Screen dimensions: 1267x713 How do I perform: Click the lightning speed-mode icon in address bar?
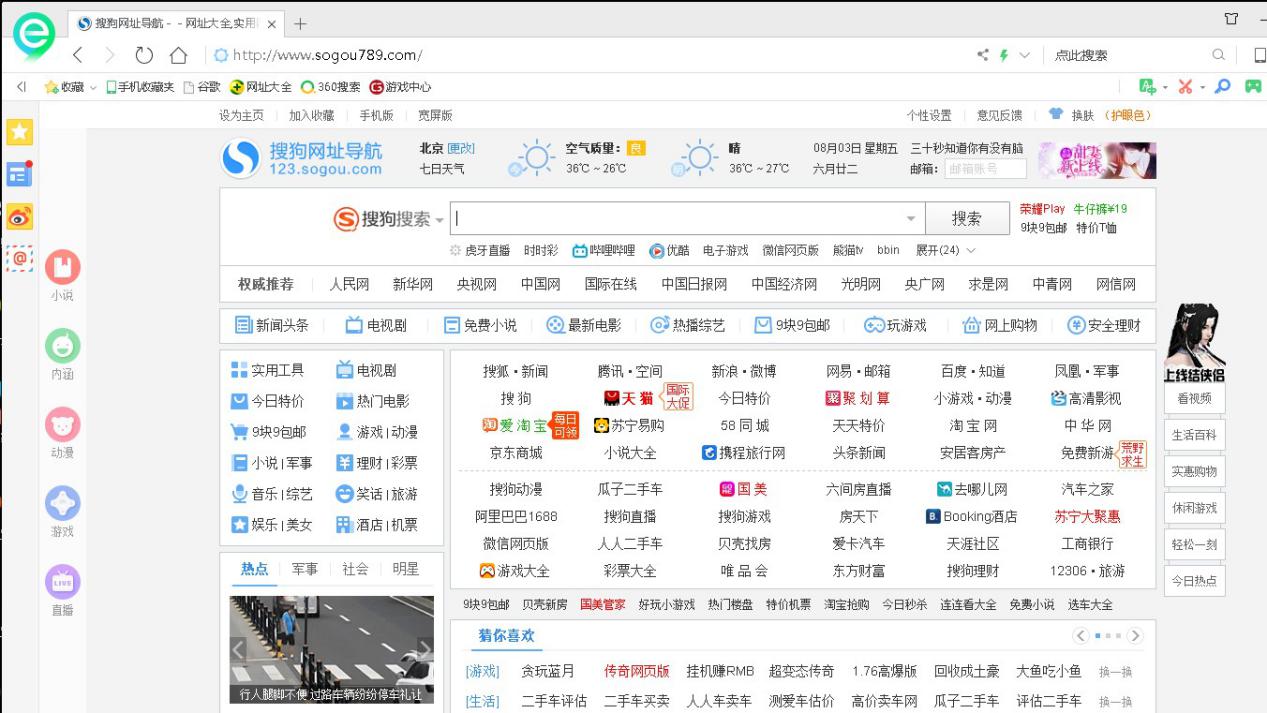(1005, 57)
